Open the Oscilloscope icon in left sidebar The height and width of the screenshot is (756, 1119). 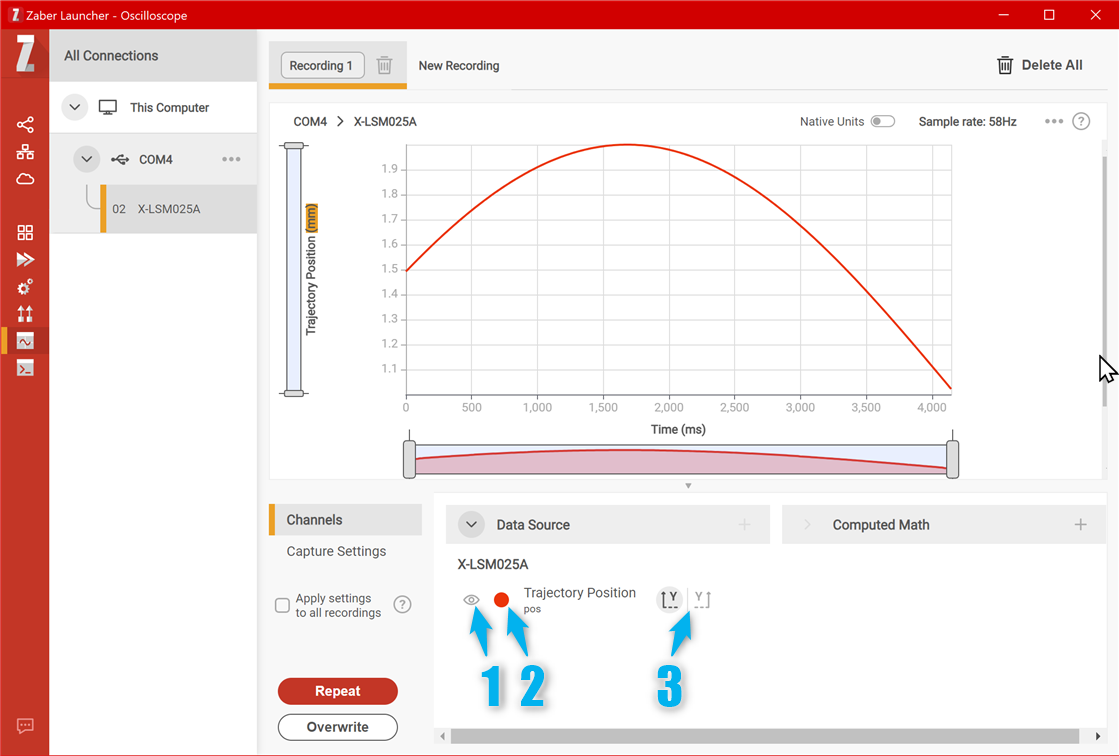point(25,341)
